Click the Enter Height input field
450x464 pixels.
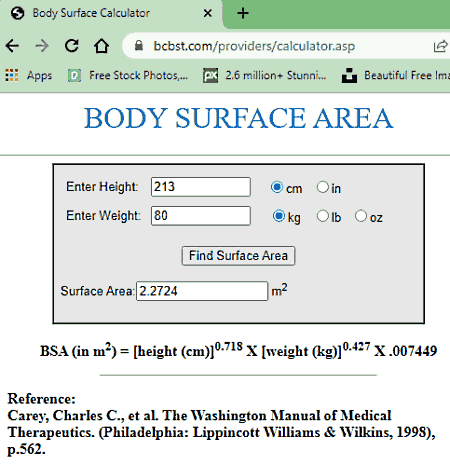pos(201,187)
